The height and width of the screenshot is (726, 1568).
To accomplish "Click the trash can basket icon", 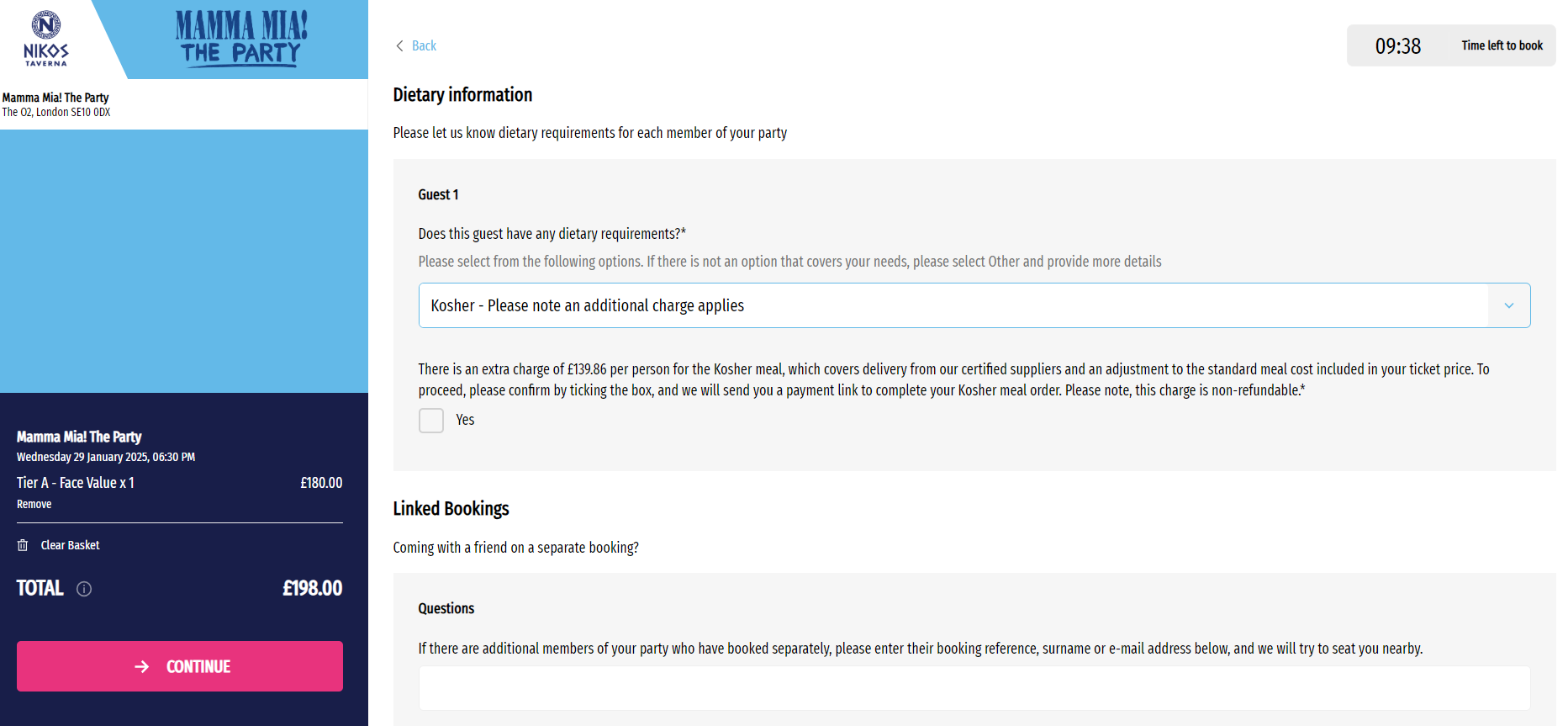I will pyautogui.click(x=23, y=545).
